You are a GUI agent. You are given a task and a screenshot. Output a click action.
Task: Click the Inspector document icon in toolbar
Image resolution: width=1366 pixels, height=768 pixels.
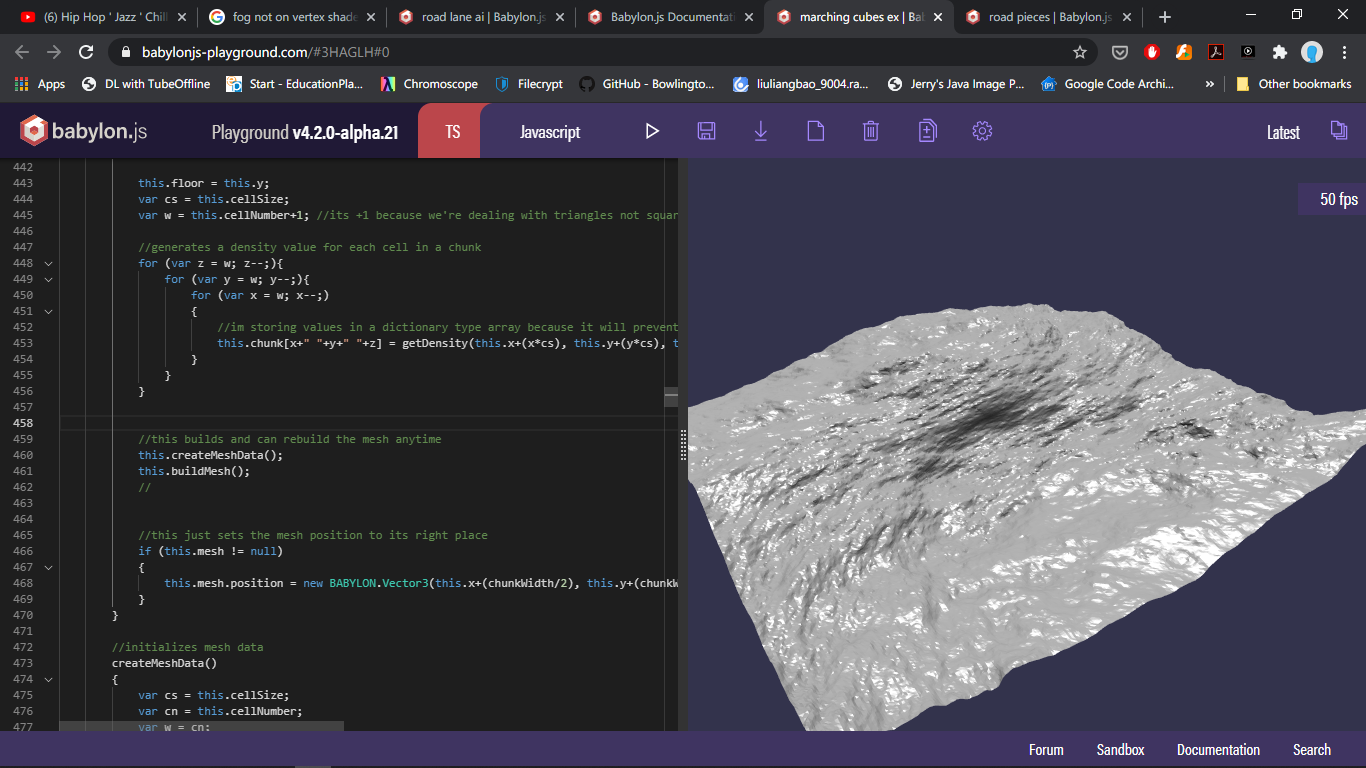click(x=926, y=131)
